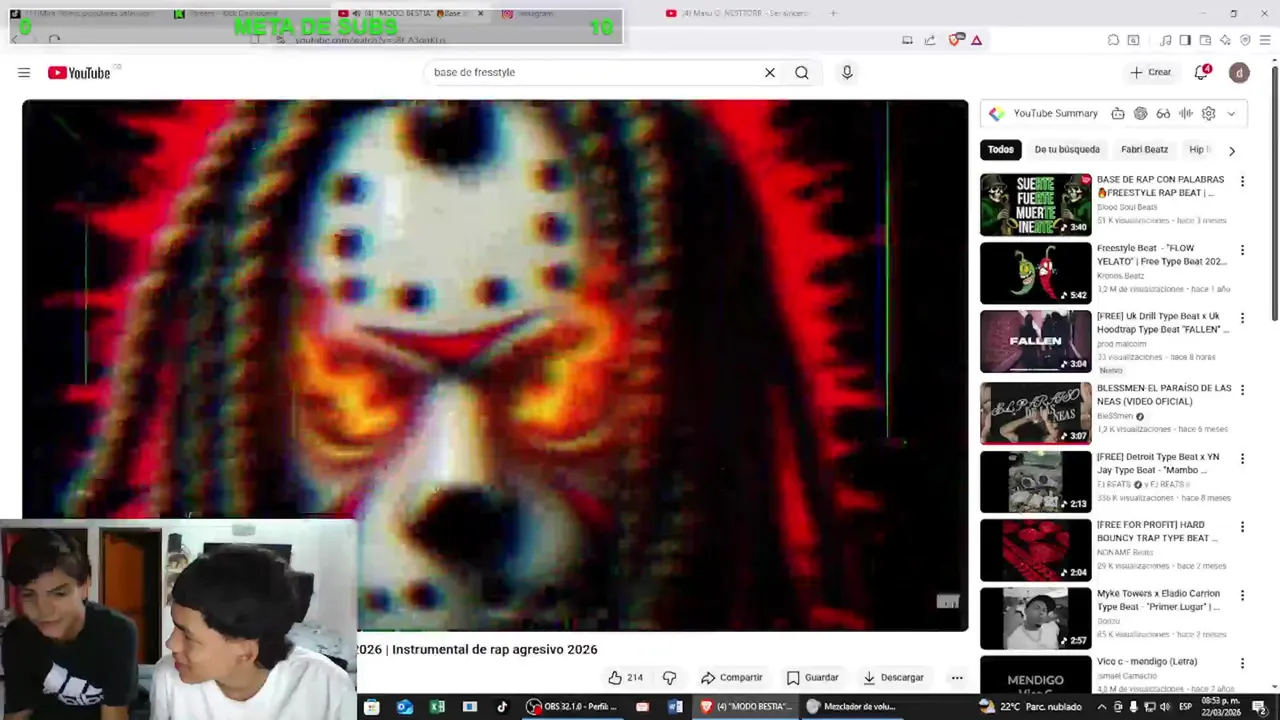Open 'Mezclador de volu...' taskbar window
This screenshot has height=720, width=1280.
[x=853, y=706]
